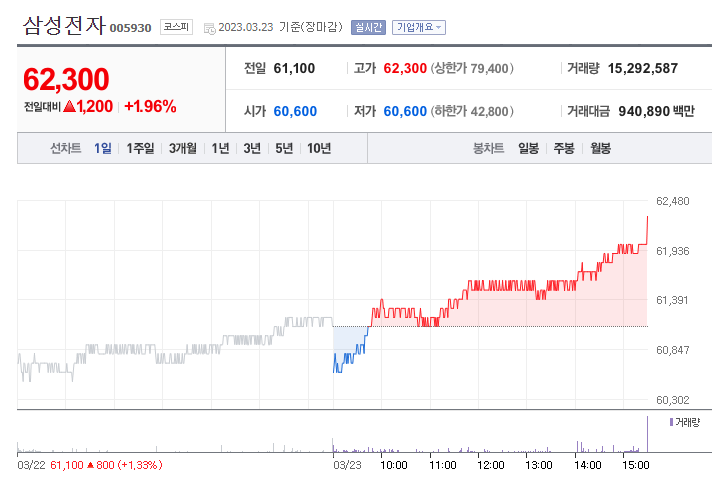Click the 14:00 time axis label
712x488 pixels.
tap(588, 465)
